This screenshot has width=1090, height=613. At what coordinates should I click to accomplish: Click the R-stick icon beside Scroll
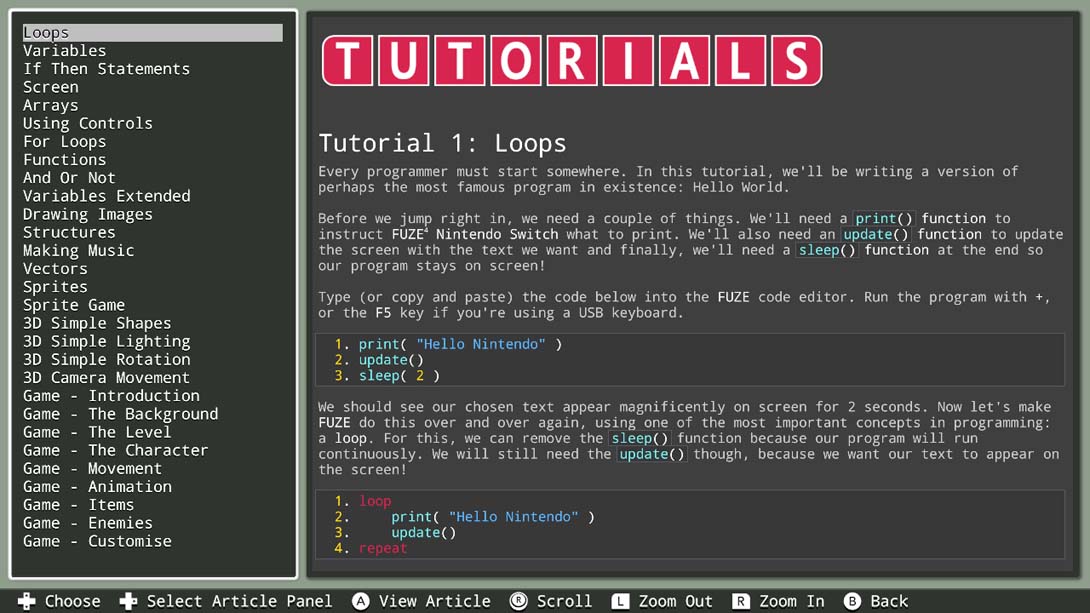click(519, 601)
